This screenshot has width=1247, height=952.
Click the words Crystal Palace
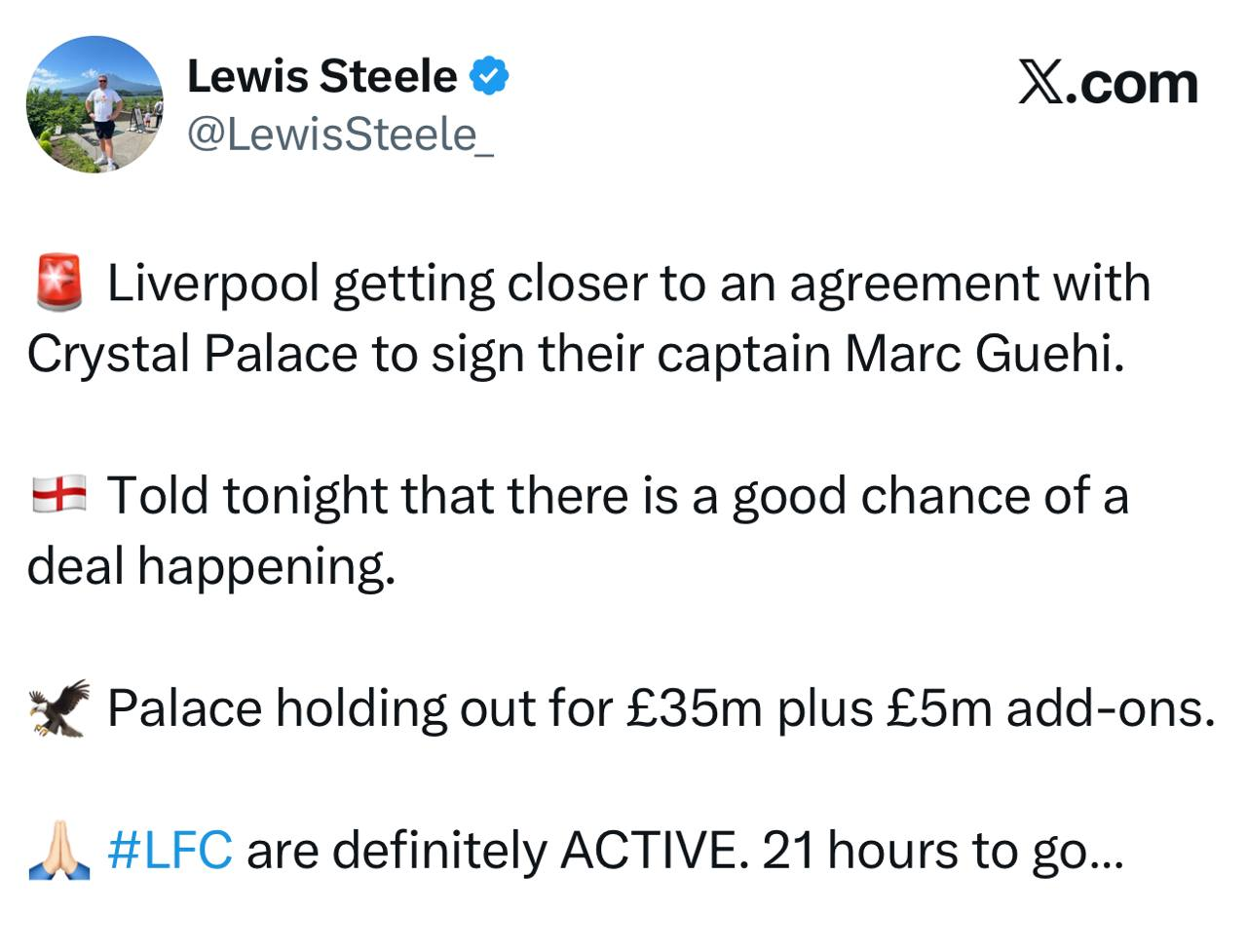click(192, 354)
